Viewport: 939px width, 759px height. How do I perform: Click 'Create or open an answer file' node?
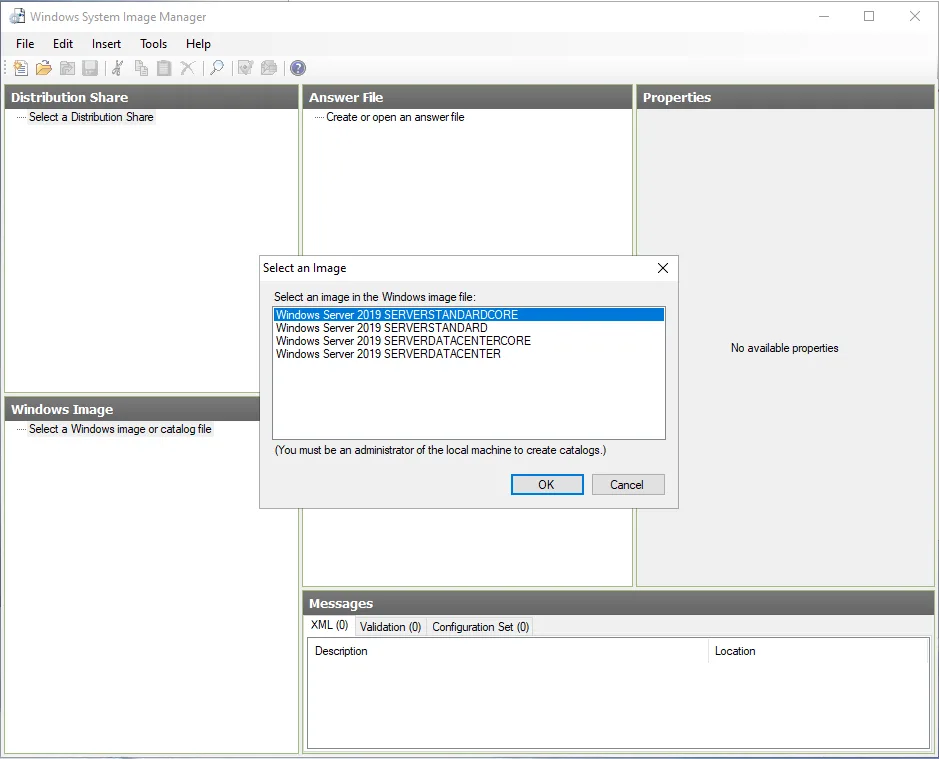[395, 117]
